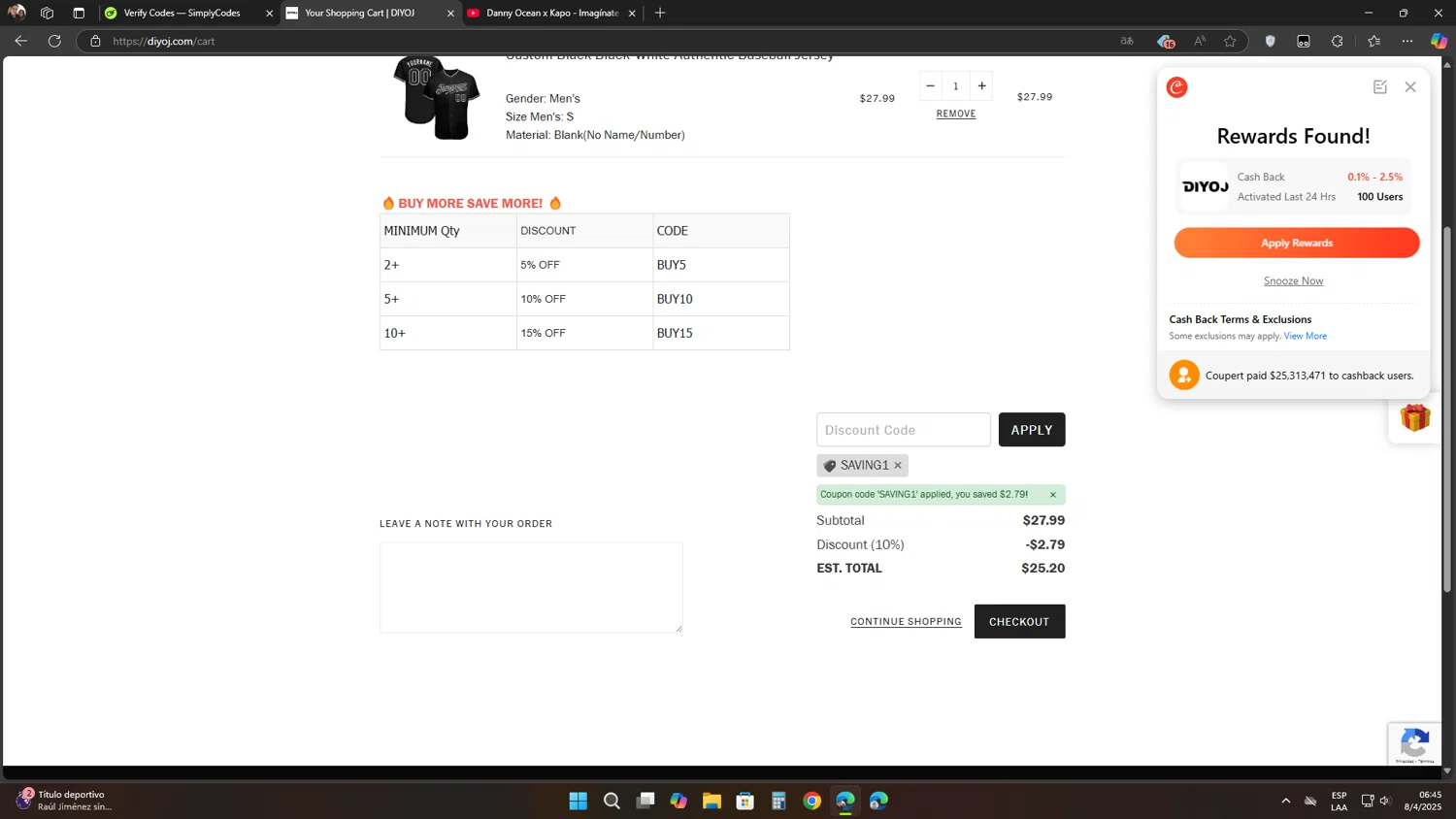The image size is (1456, 819).
Task: Click the Discount Code input field
Action: [x=904, y=430]
